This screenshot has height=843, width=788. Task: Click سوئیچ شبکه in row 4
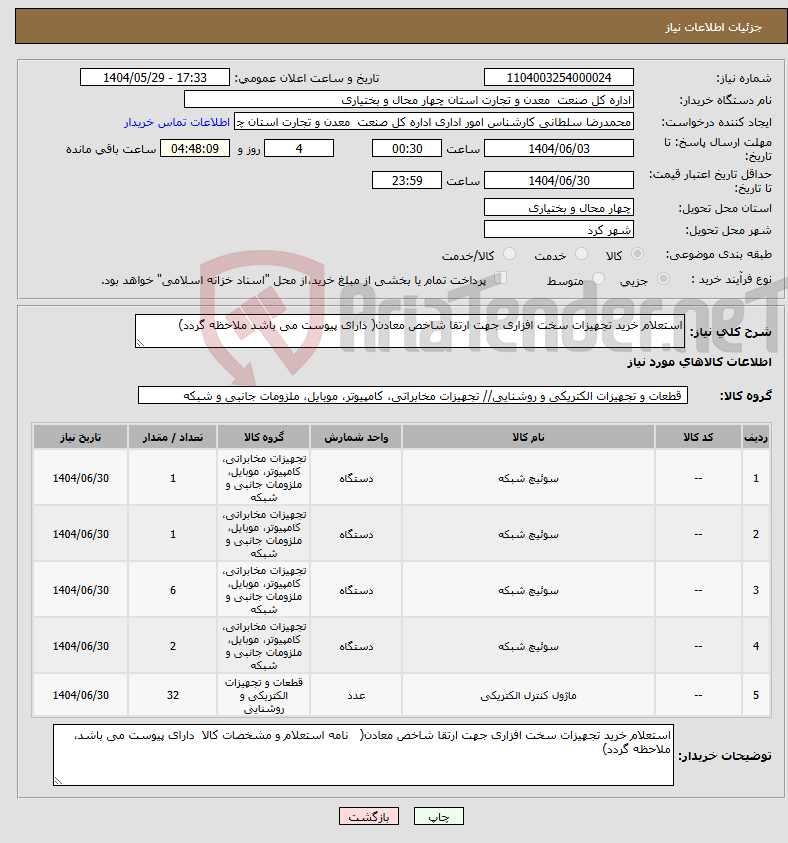[528, 646]
